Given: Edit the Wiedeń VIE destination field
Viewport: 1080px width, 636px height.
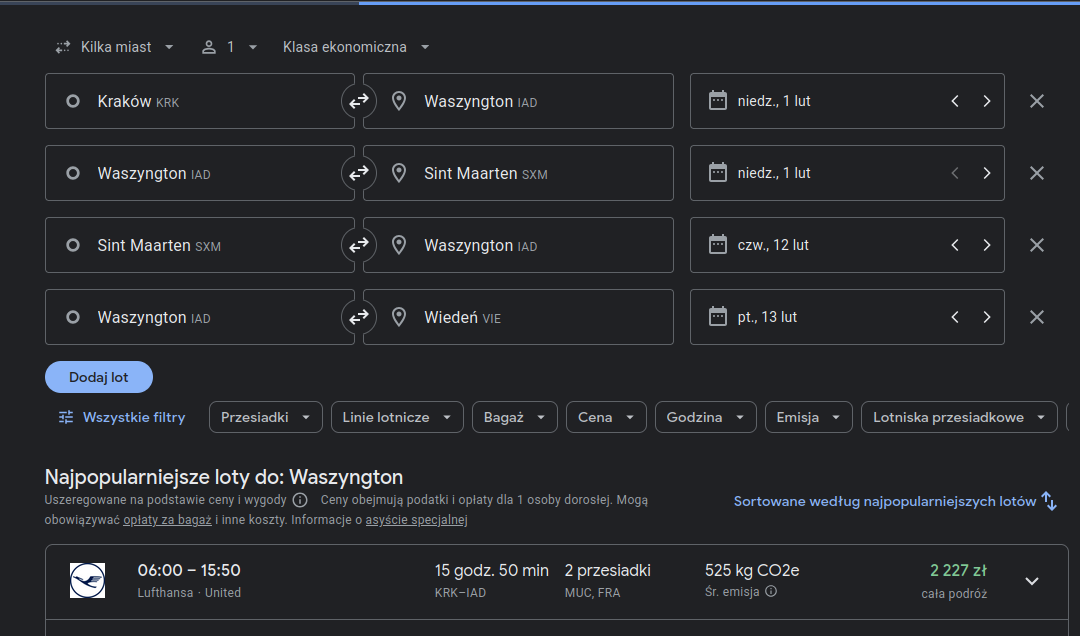Looking at the screenshot, I should [518, 317].
